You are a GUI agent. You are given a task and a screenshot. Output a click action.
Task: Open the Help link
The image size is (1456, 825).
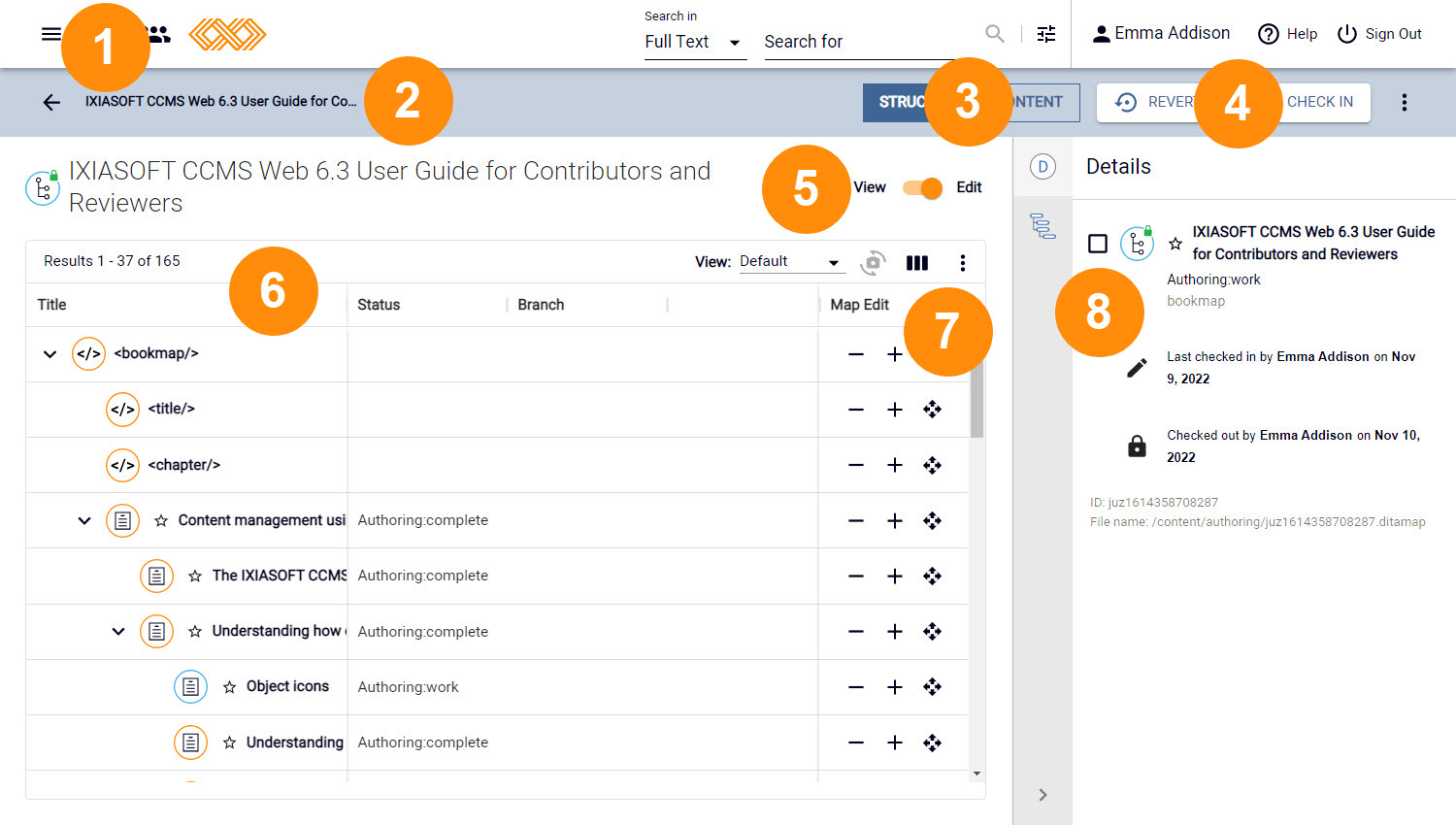point(1287,34)
